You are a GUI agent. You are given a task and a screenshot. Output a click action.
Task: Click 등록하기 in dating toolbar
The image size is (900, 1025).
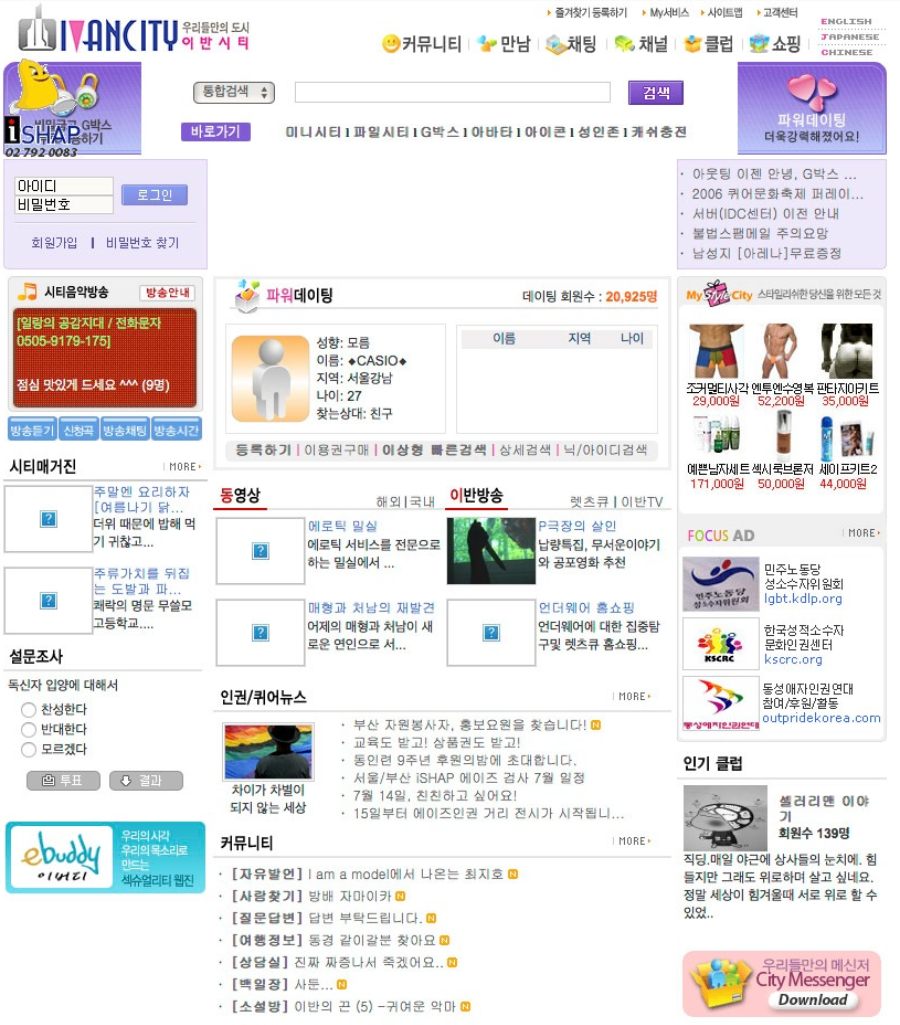tap(263, 450)
